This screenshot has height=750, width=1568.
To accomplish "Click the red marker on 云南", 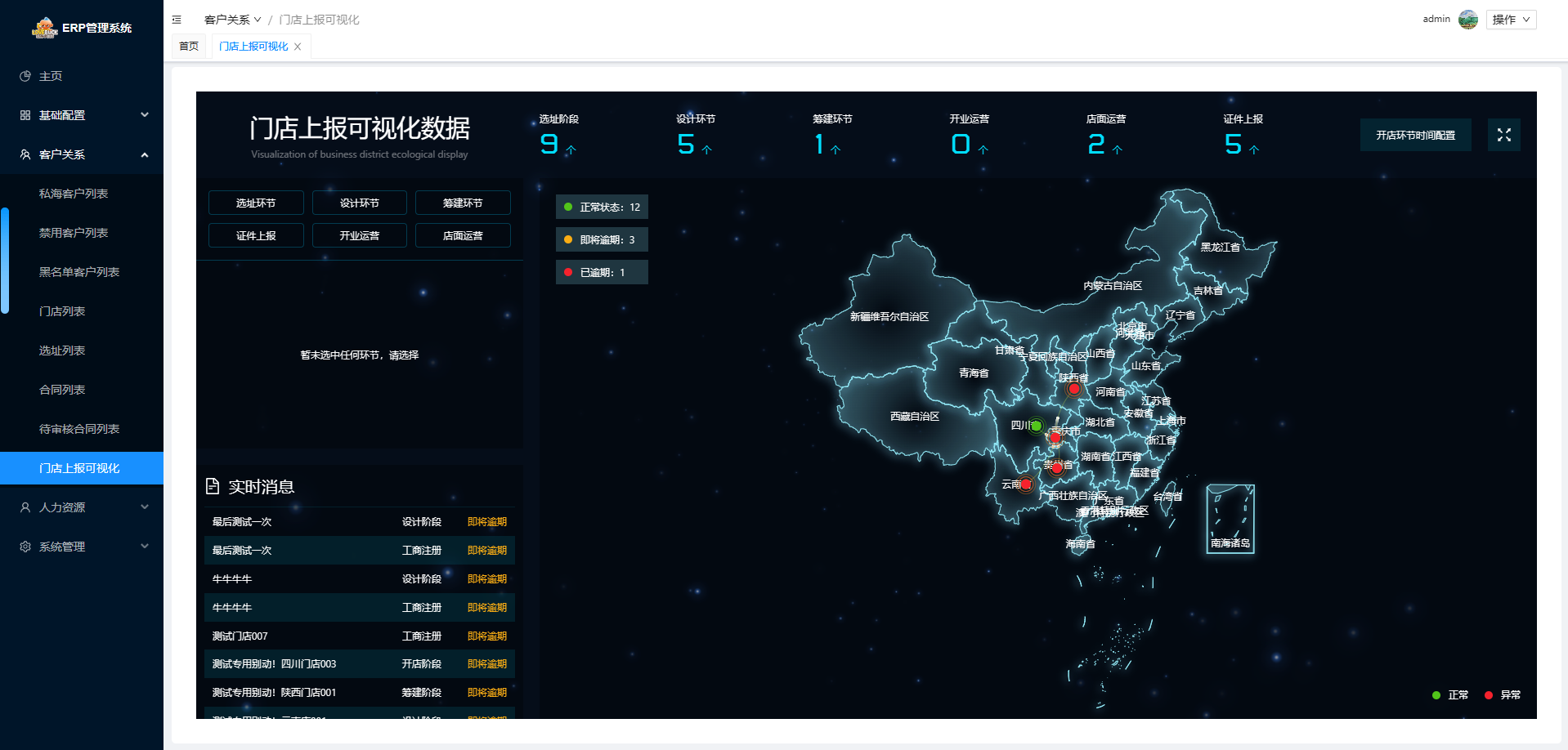I will pos(1026,484).
